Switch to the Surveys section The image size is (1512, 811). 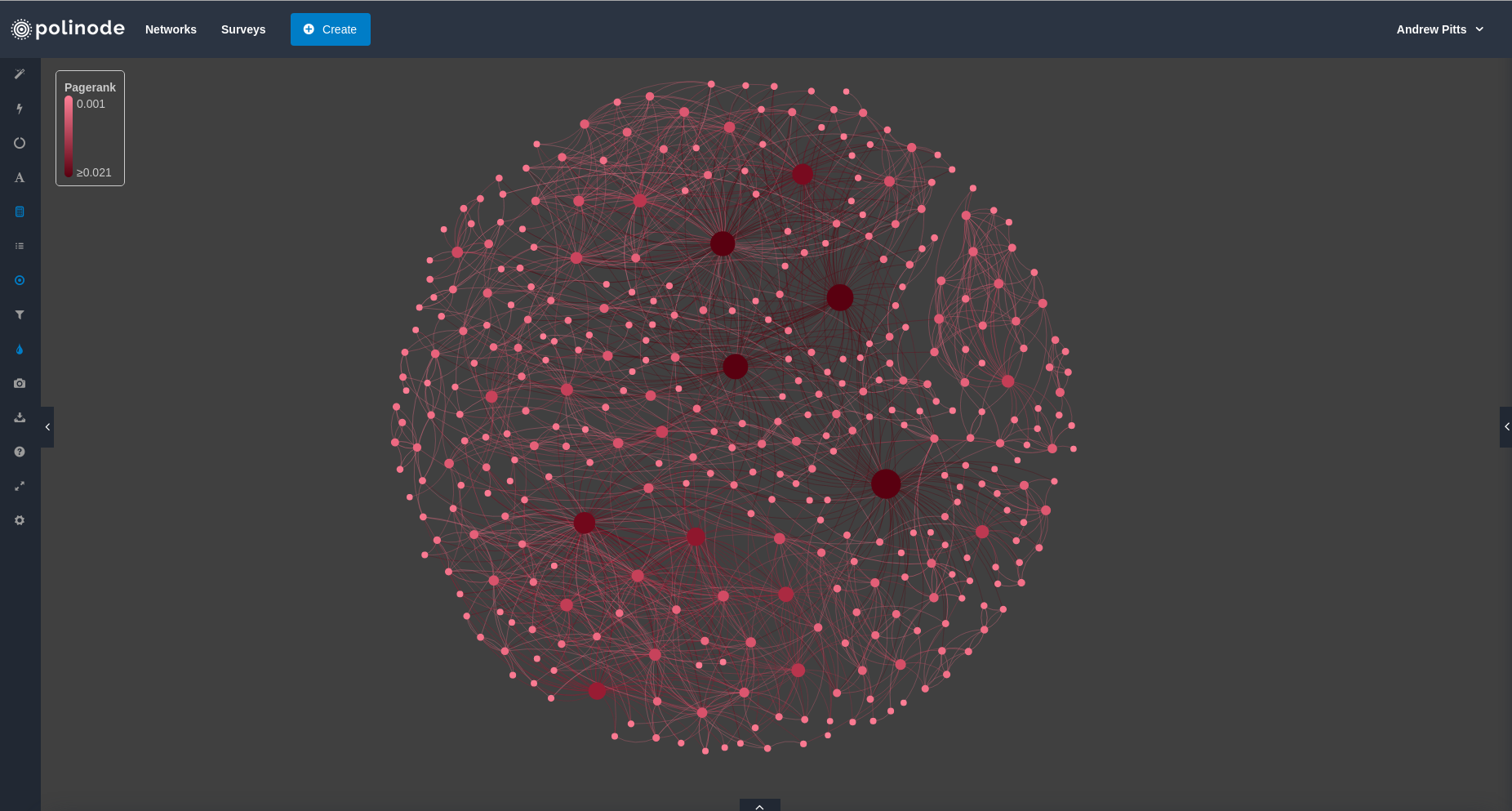[x=242, y=29]
